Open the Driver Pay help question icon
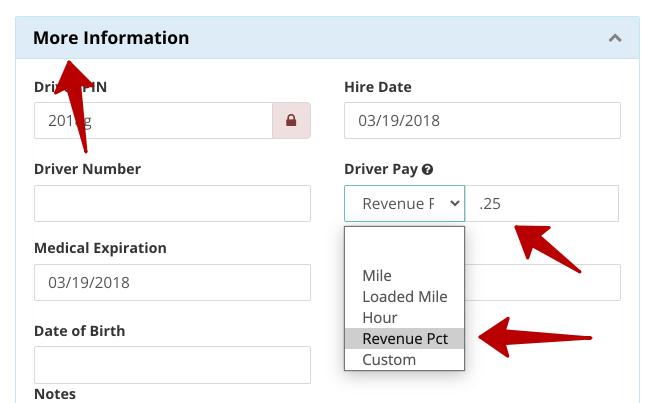The height and width of the screenshot is (403, 649). point(428,169)
